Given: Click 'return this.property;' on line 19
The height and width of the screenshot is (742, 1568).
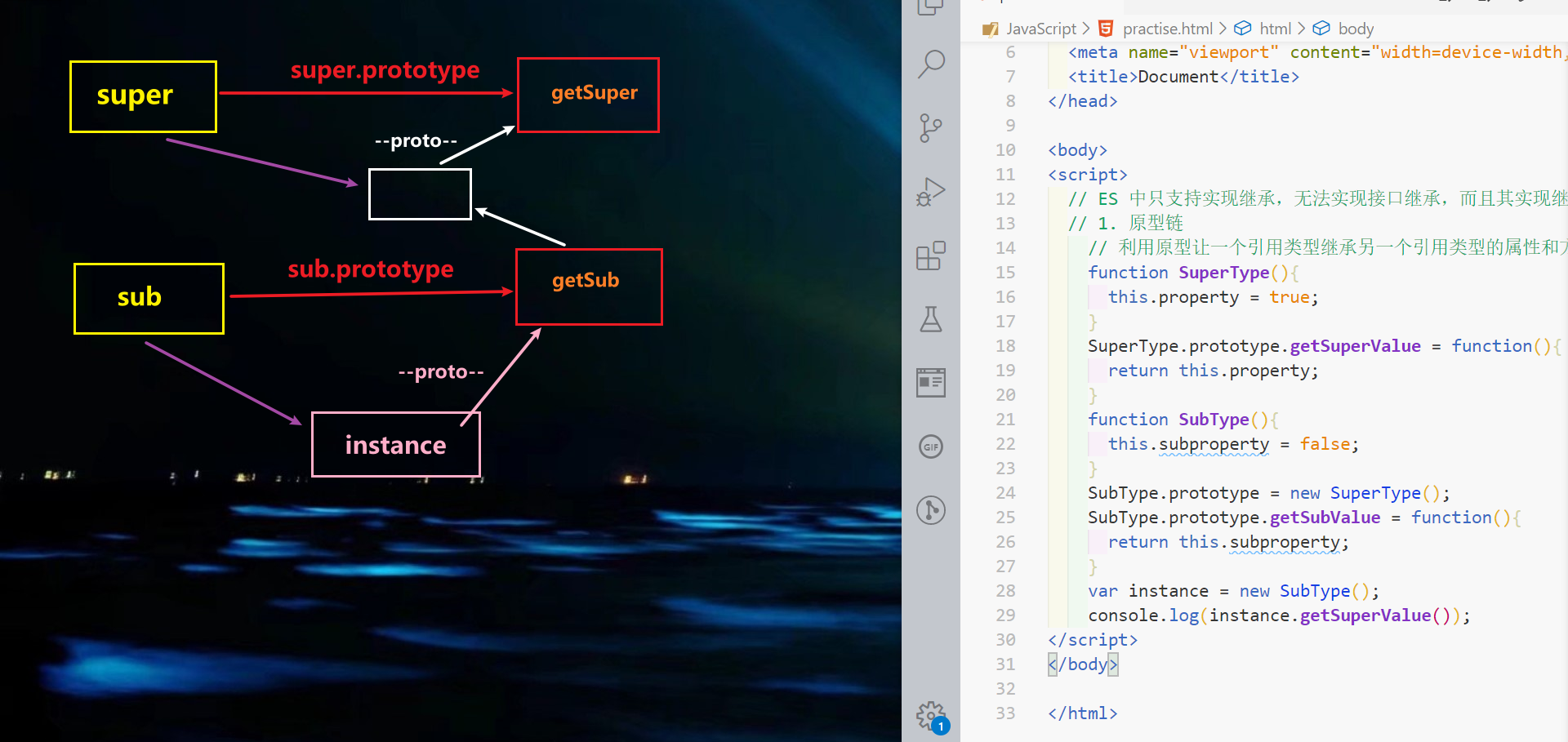Looking at the screenshot, I should point(1213,371).
